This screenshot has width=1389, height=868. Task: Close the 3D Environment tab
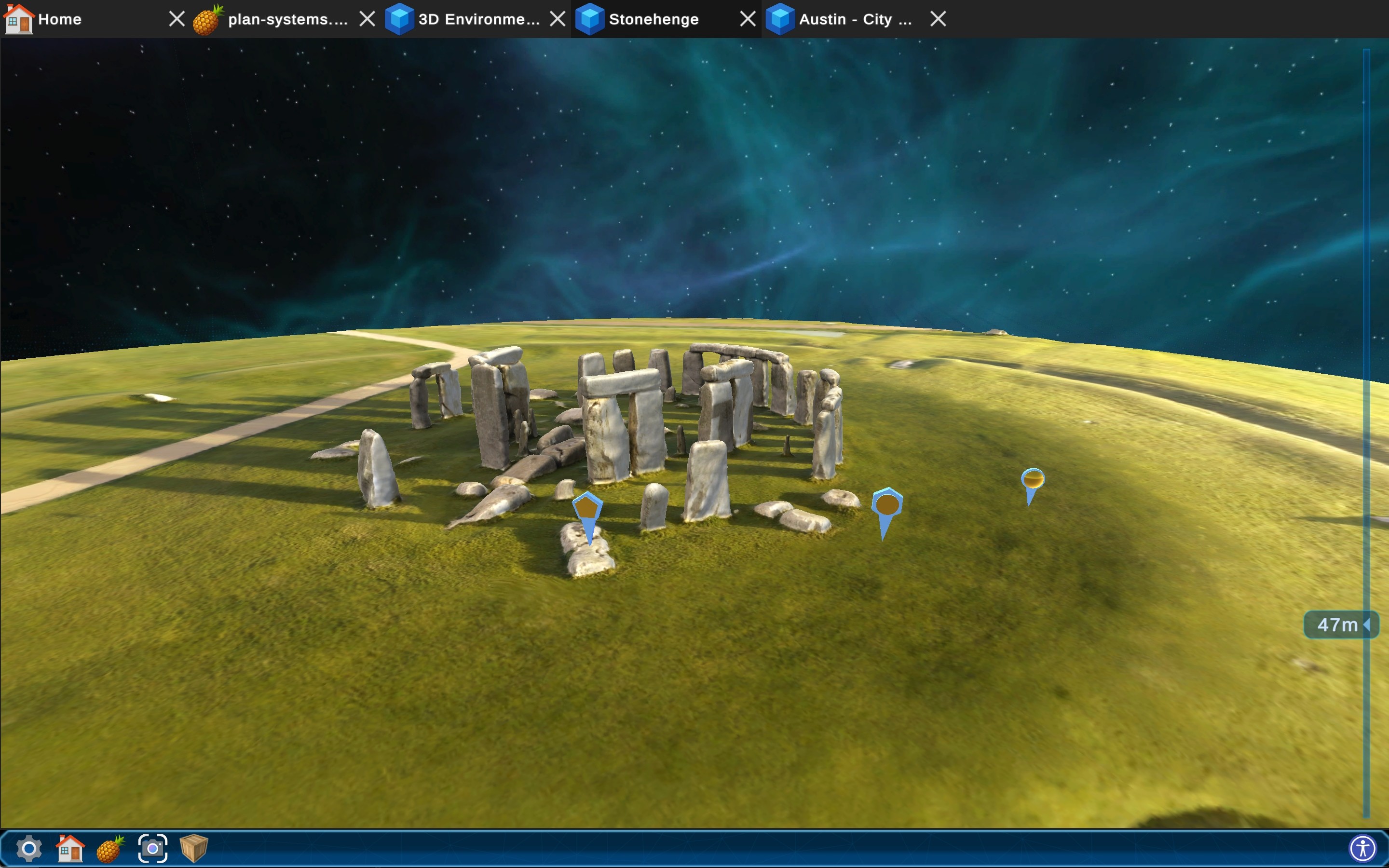click(558, 19)
